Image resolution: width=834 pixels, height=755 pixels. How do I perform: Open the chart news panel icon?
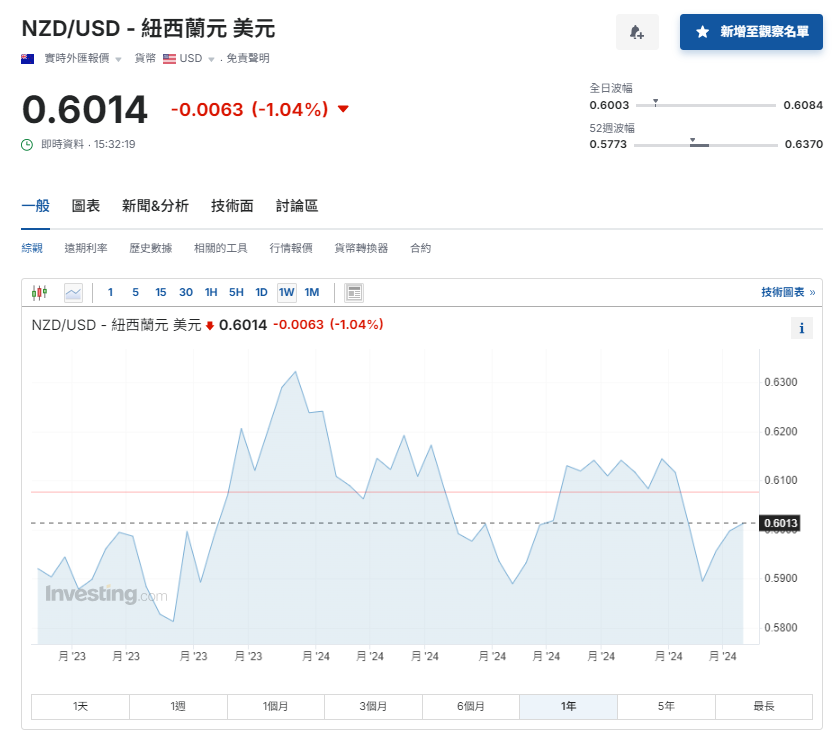pyautogui.click(x=354, y=292)
